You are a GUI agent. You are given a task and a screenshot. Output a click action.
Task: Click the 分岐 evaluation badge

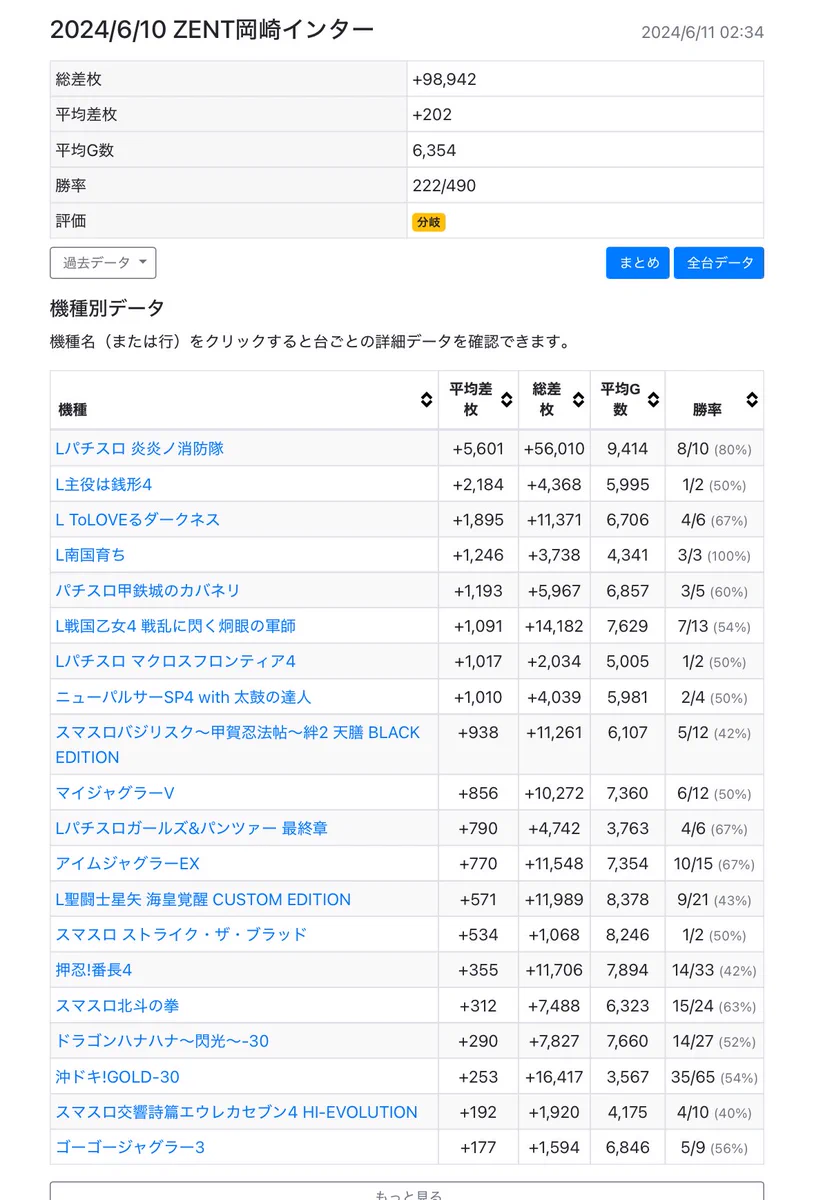[428, 222]
